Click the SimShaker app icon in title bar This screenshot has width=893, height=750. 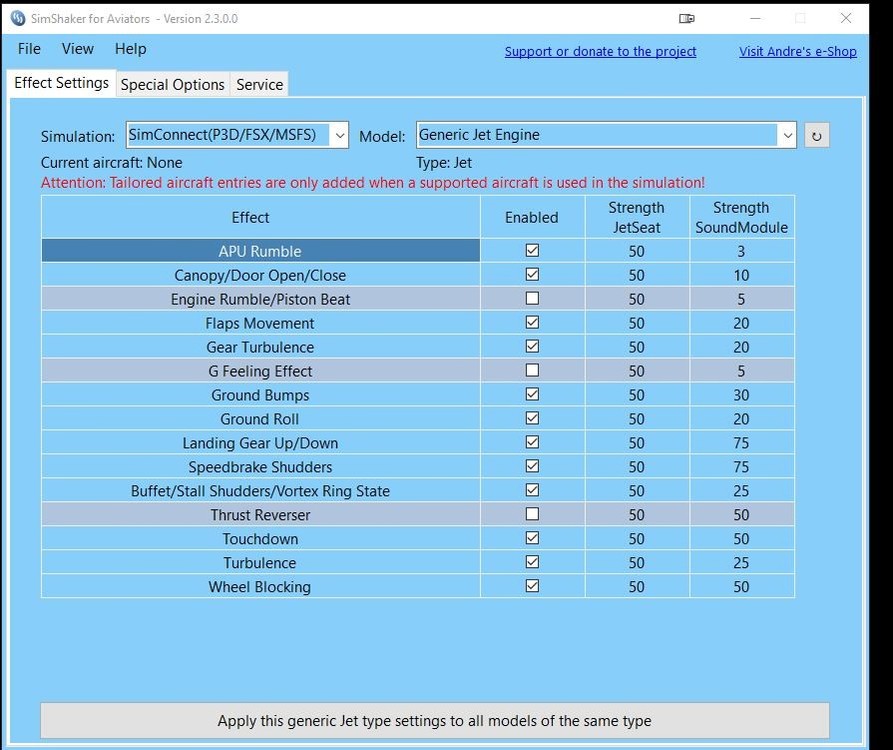(17, 18)
